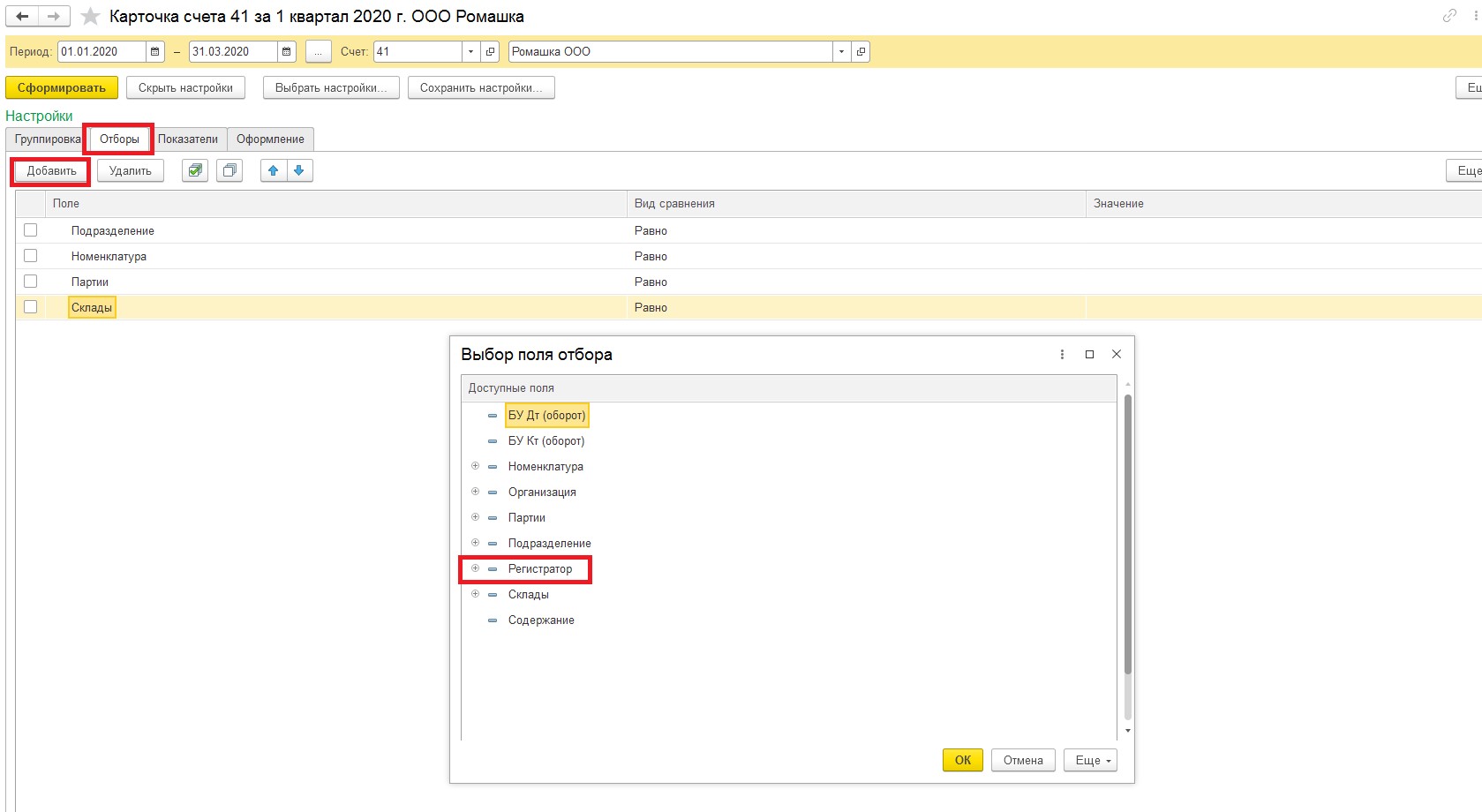Click the vertical scrollbar in field dialog
Image resolution: width=1482 pixels, height=812 pixels.
tap(1127, 535)
